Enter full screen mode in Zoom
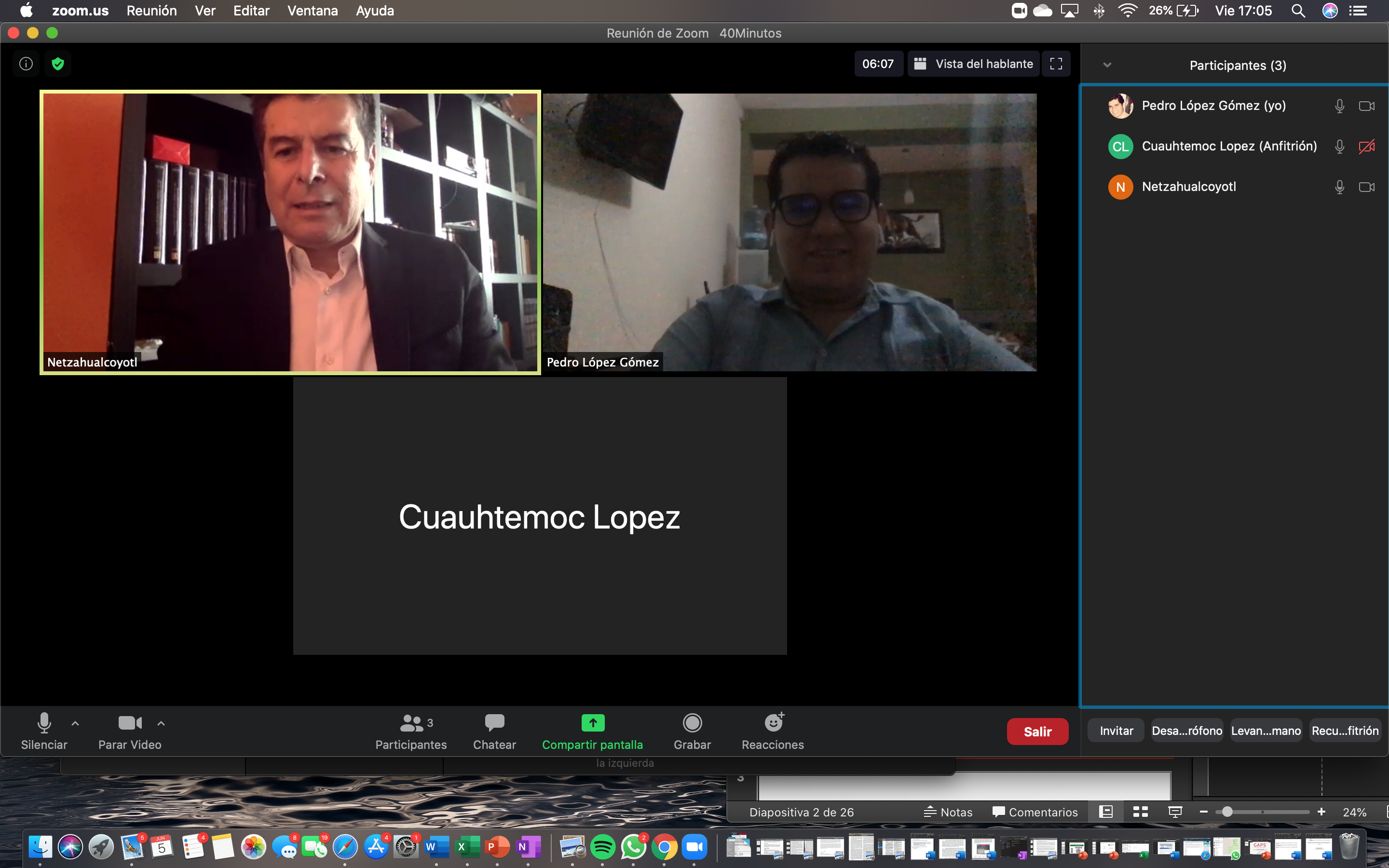 [x=1056, y=64]
